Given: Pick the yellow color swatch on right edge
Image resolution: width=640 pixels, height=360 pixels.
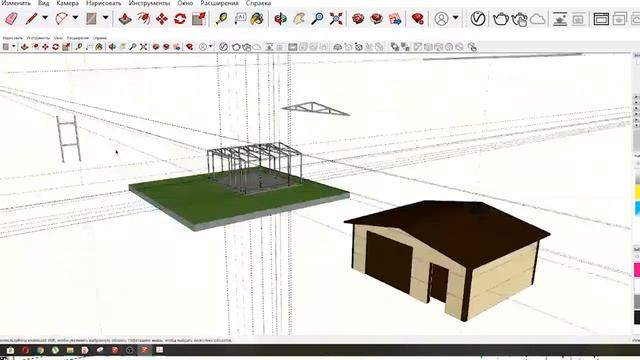Looking at the screenshot, I should pyautogui.click(x=637, y=192).
